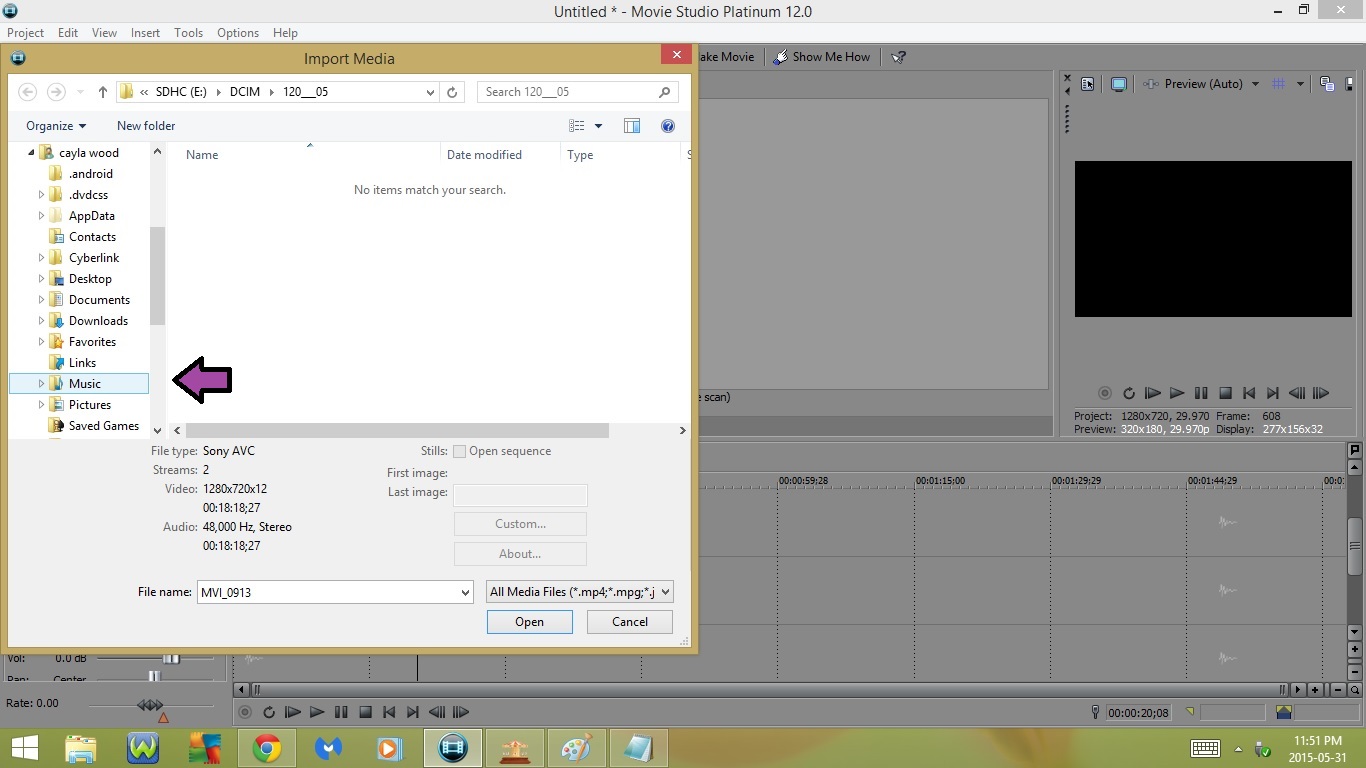Expand the Music folder in tree
Viewport: 1366px width, 768px height.
click(x=42, y=384)
